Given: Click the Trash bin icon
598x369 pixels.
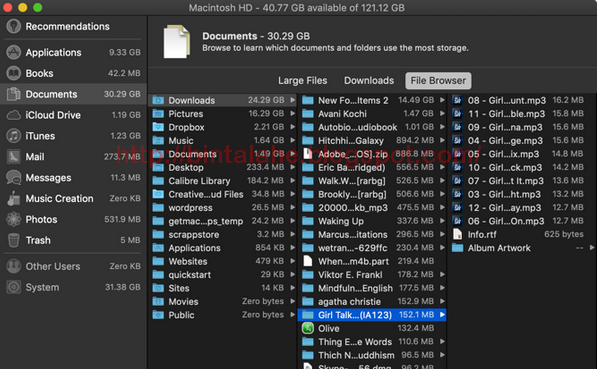Looking at the screenshot, I should coord(14,240).
